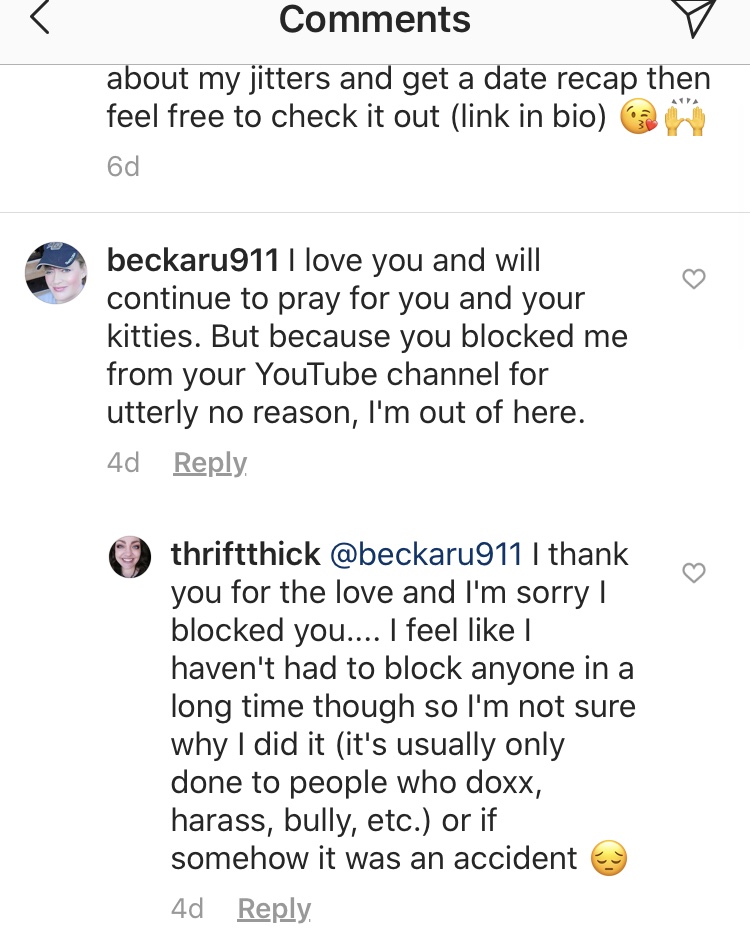This screenshot has height=942, width=750.
Task: Open thriftthick's profile picture
Action: click(130, 557)
